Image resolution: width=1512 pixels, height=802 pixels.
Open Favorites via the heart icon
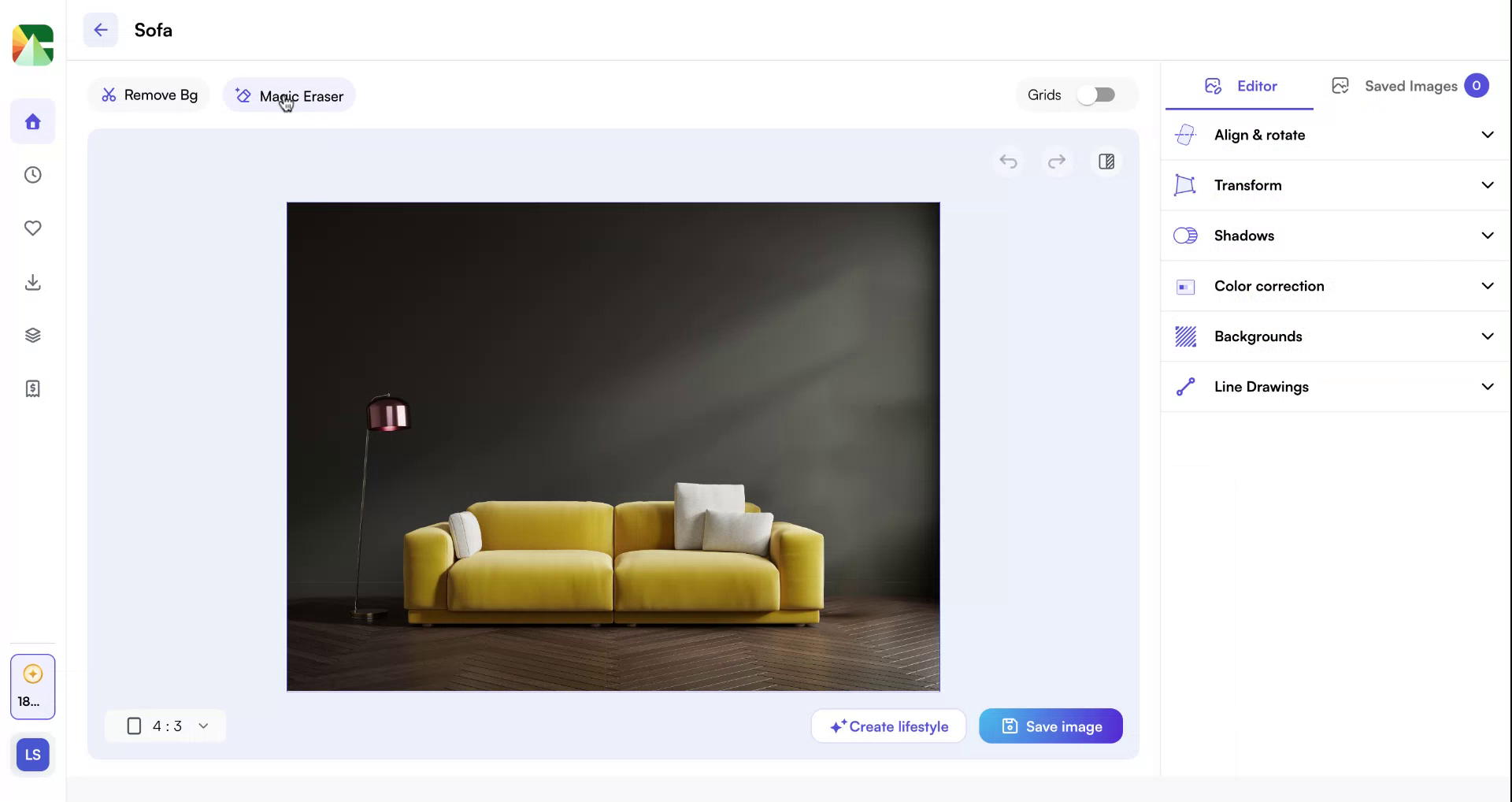[32, 228]
